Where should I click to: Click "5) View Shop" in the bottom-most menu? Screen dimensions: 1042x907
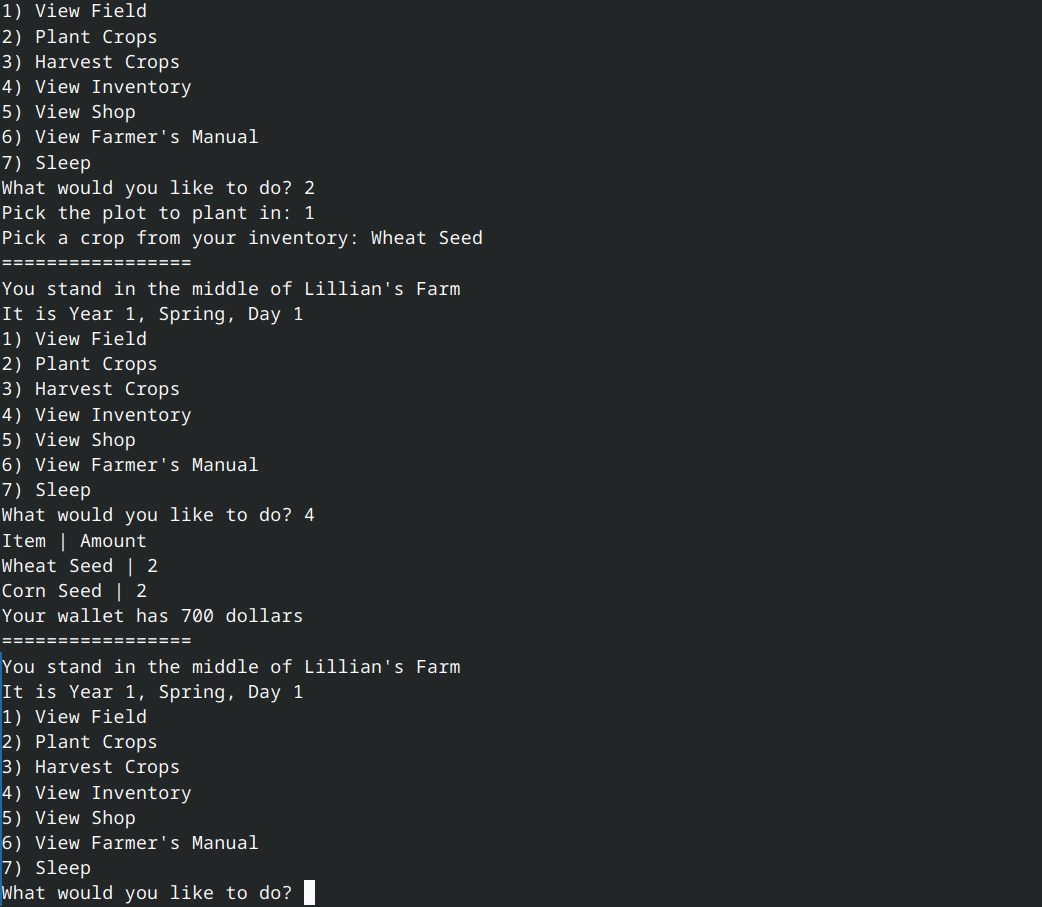point(68,818)
